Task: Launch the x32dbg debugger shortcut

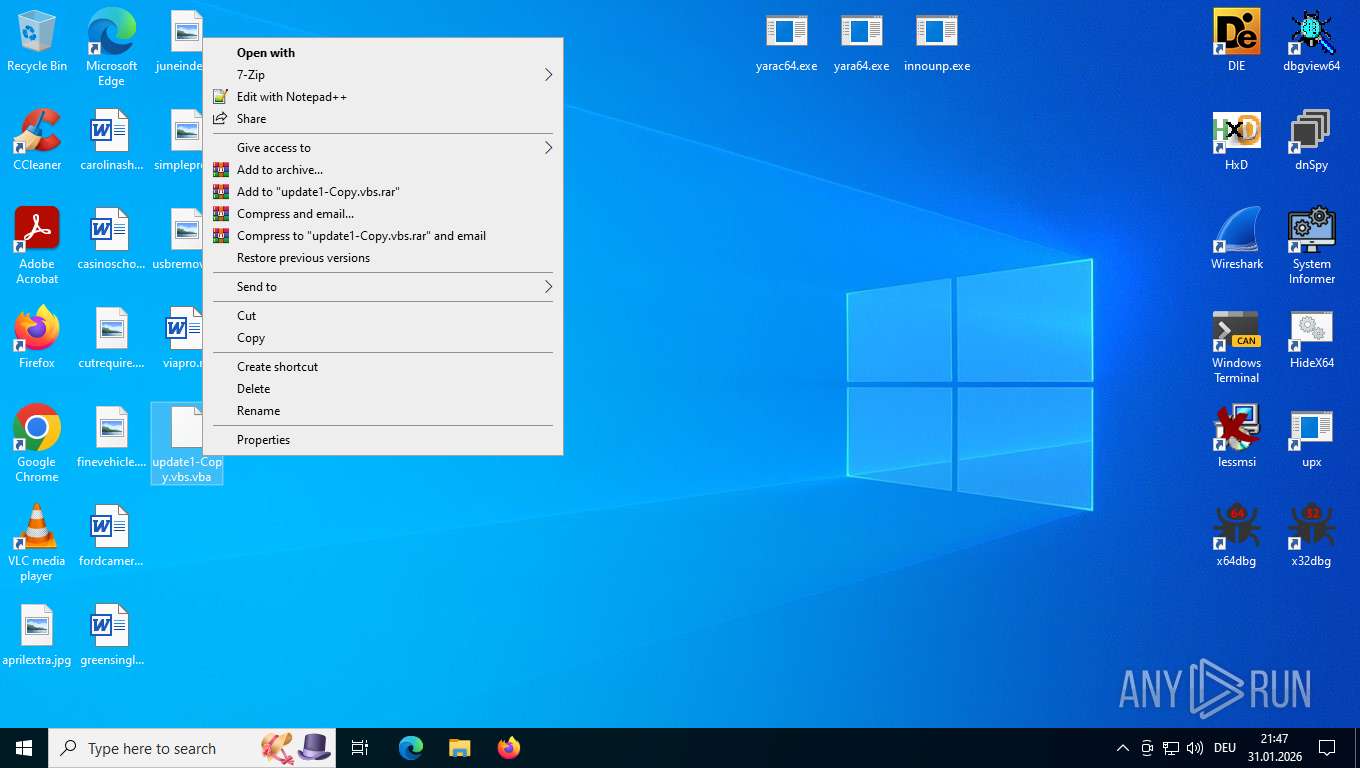Action: (x=1312, y=536)
